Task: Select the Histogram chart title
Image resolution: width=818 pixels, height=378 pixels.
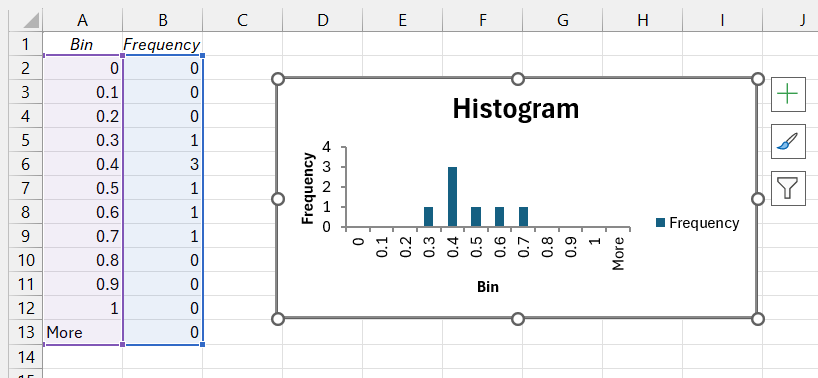Action: (515, 108)
